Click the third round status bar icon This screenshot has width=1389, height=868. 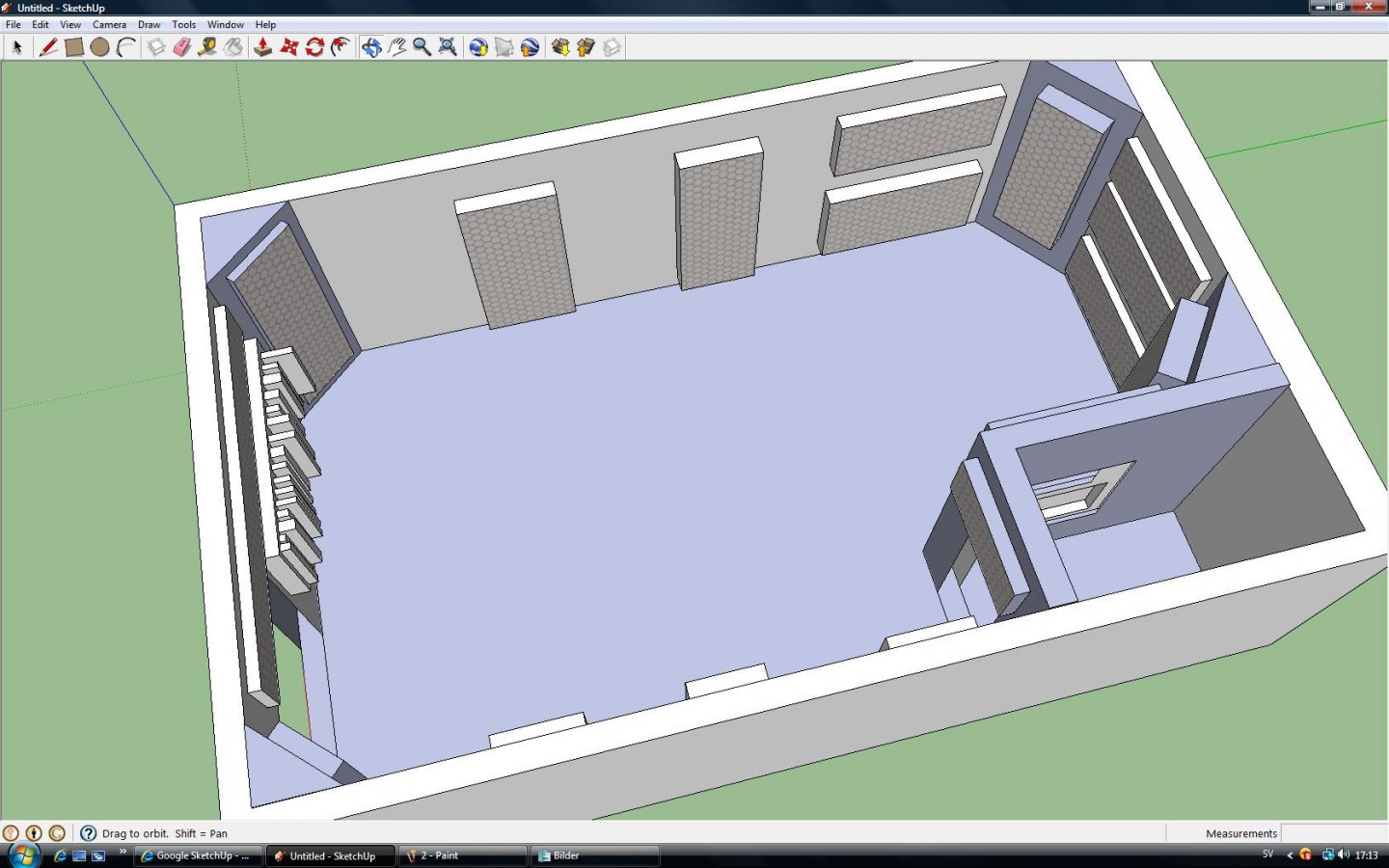tap(57, 833)
